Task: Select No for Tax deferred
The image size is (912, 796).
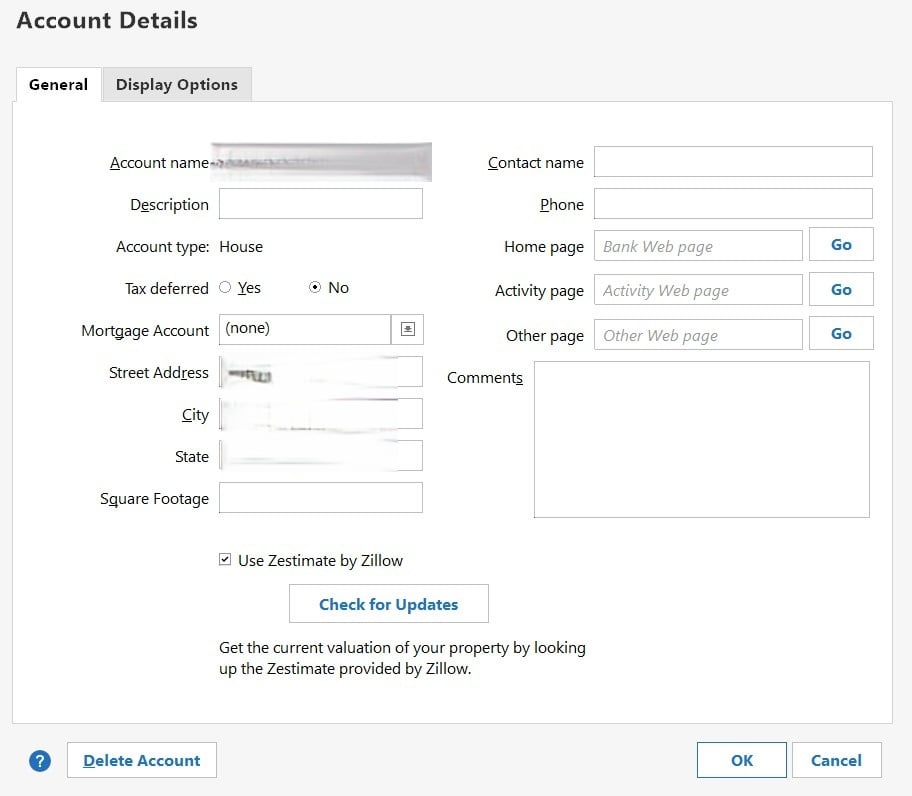Action: [315, 288]
